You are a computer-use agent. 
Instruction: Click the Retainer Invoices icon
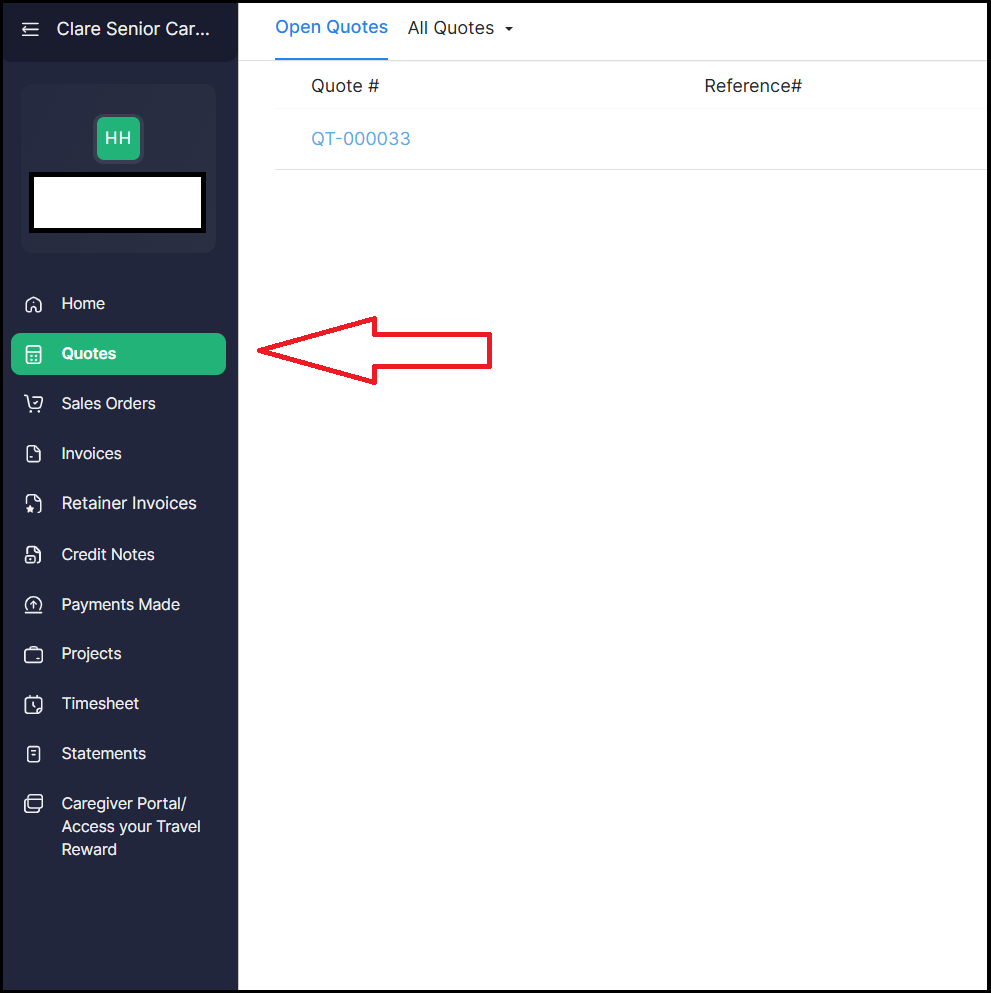point(34,504)
